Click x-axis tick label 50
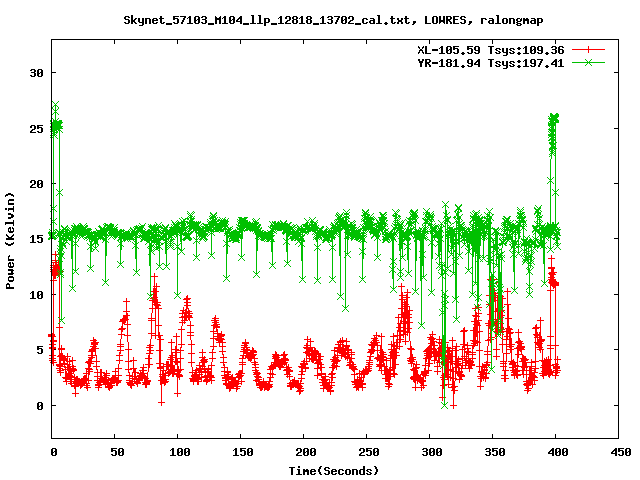 (117, 452)
